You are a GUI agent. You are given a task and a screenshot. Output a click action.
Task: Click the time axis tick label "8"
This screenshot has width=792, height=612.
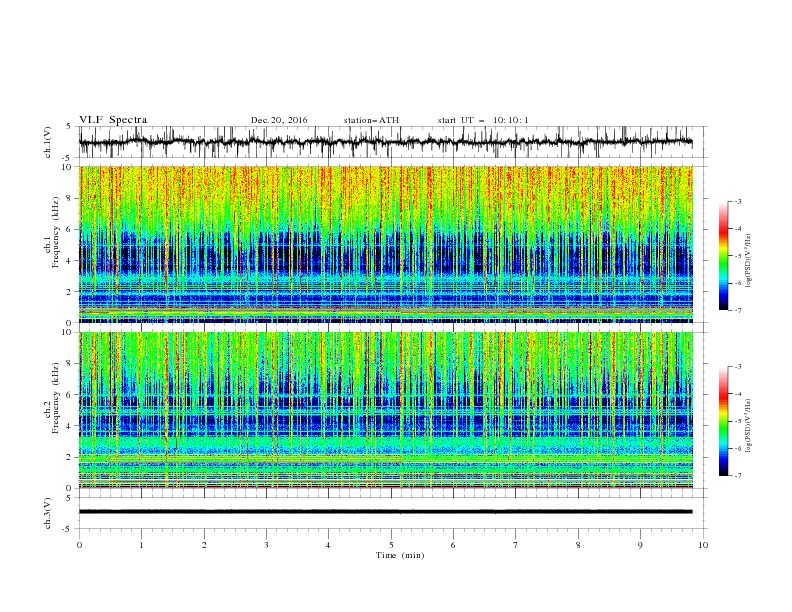(x=578, y=545)
